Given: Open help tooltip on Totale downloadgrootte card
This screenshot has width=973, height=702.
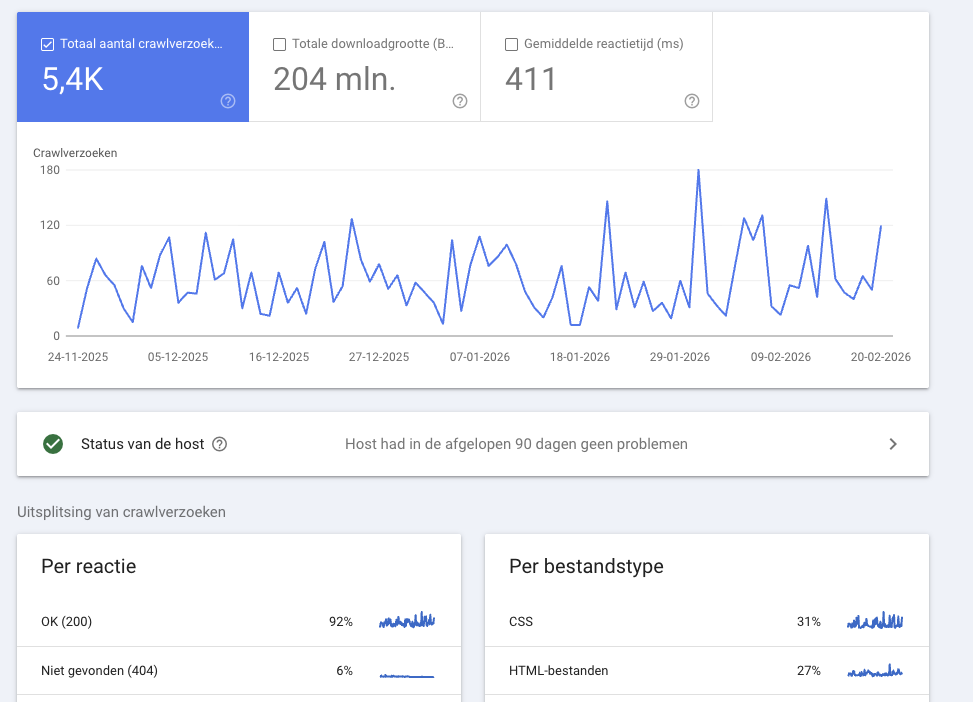Looking at the screenshot, I should (459, 101).
